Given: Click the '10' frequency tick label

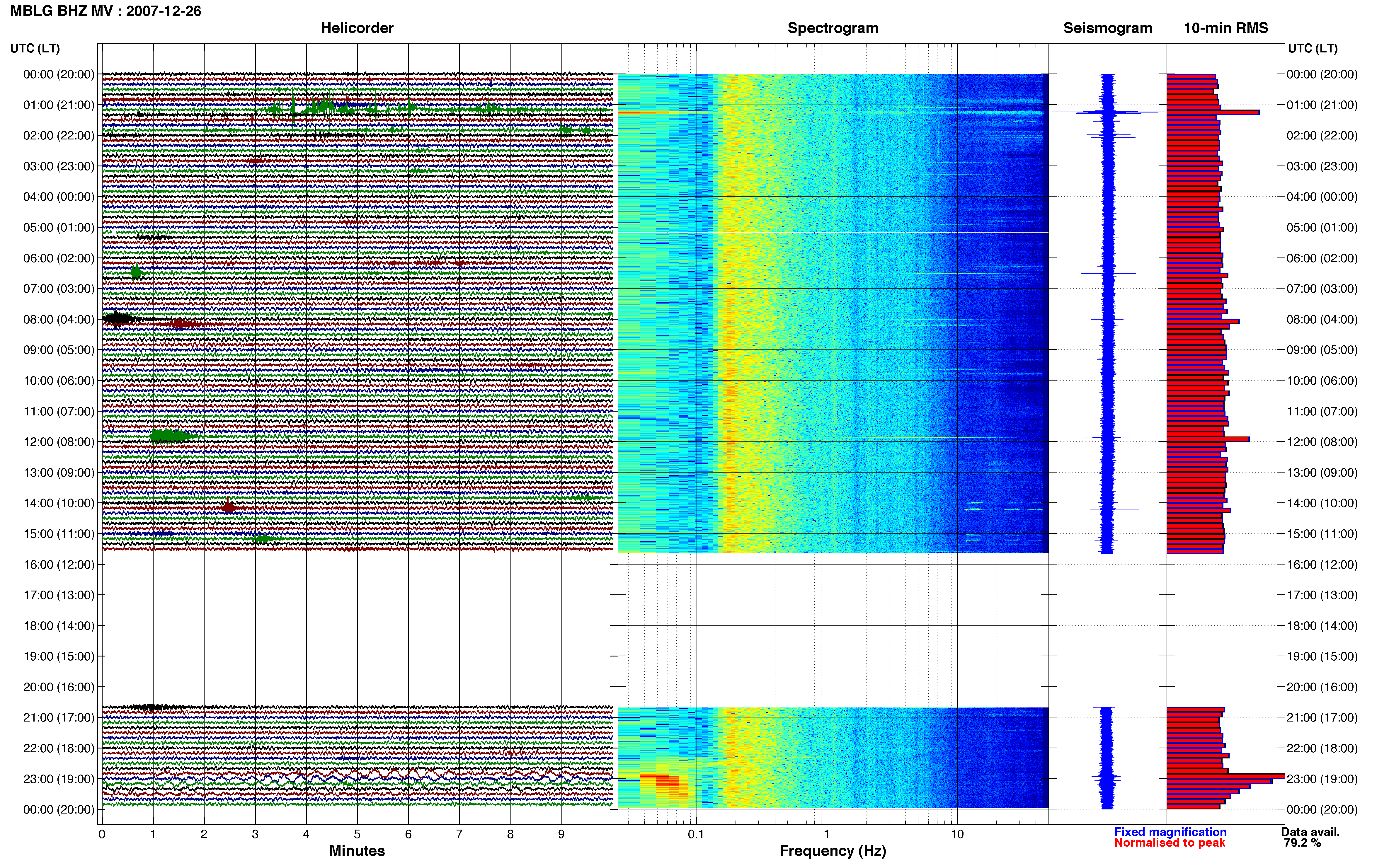Looking at the screenshot, I should point(957,834).
